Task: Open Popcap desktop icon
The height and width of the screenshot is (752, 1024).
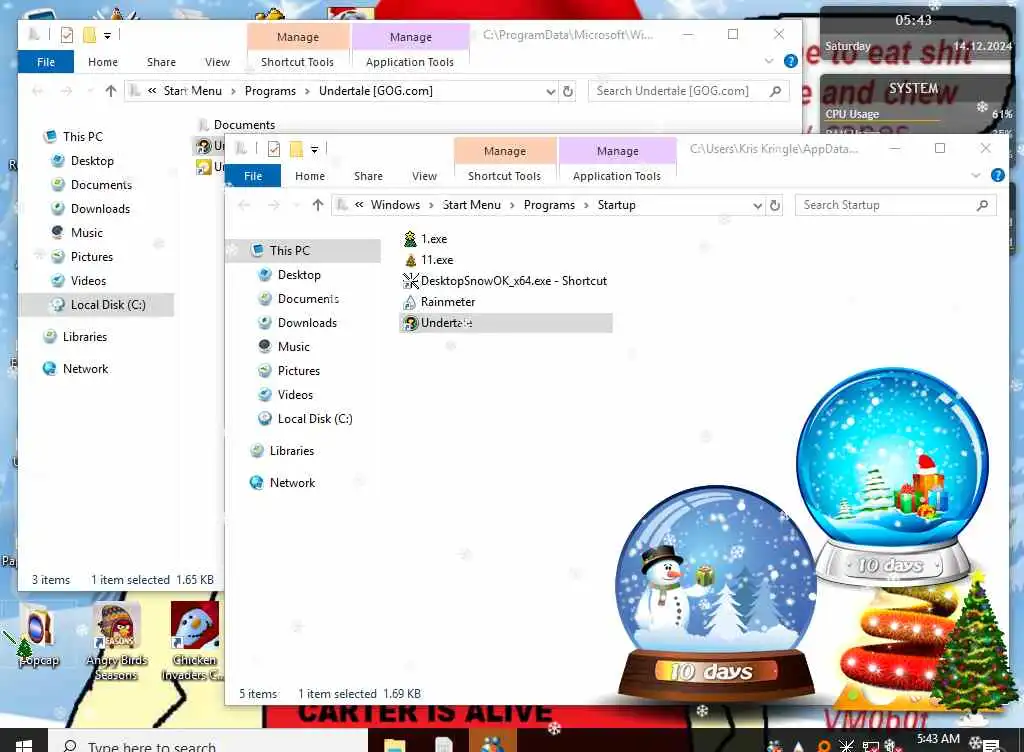Action: [x=38, y=636]
